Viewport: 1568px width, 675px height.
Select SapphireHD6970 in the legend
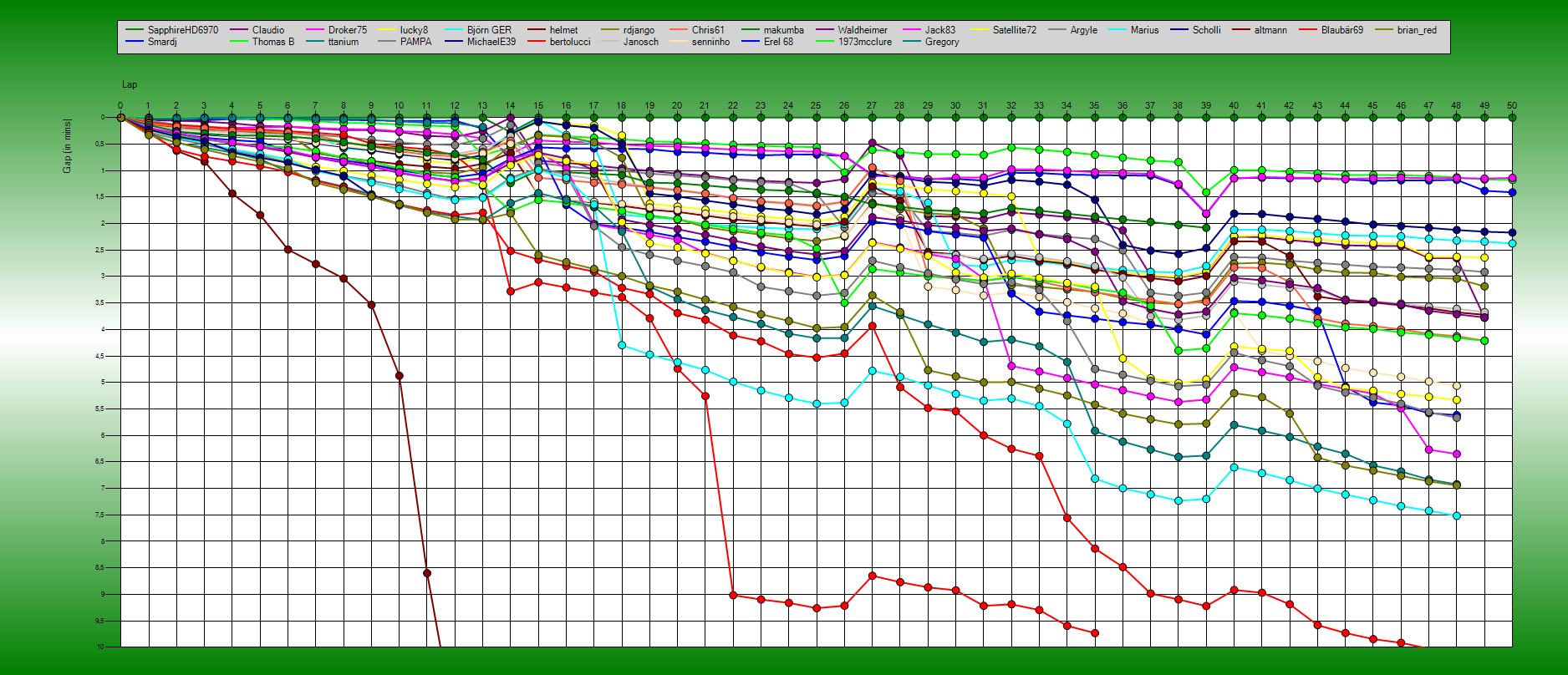tap(183, 30)
